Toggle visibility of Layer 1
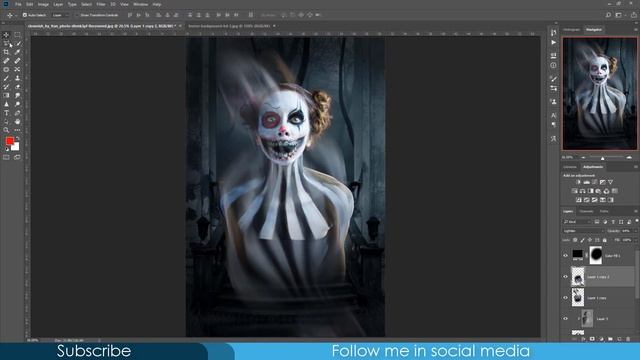 point(566,319)
